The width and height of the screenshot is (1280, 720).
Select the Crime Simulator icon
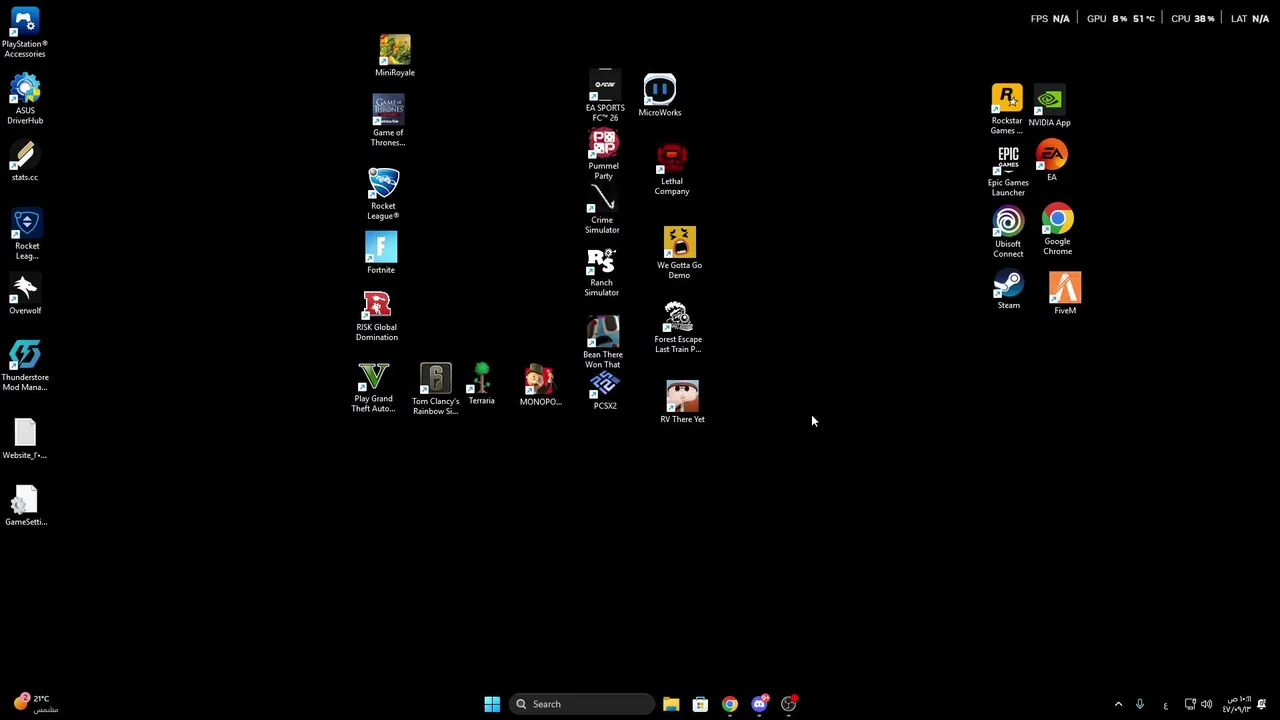pyautogui.click(x=602, y=209)
